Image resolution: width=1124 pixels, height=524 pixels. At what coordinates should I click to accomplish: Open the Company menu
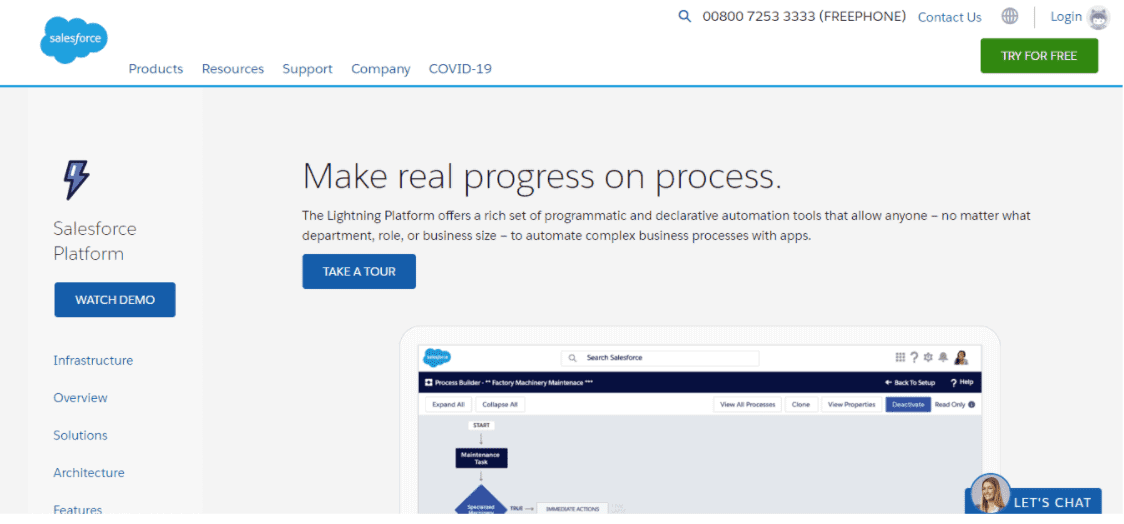point(381,69)
